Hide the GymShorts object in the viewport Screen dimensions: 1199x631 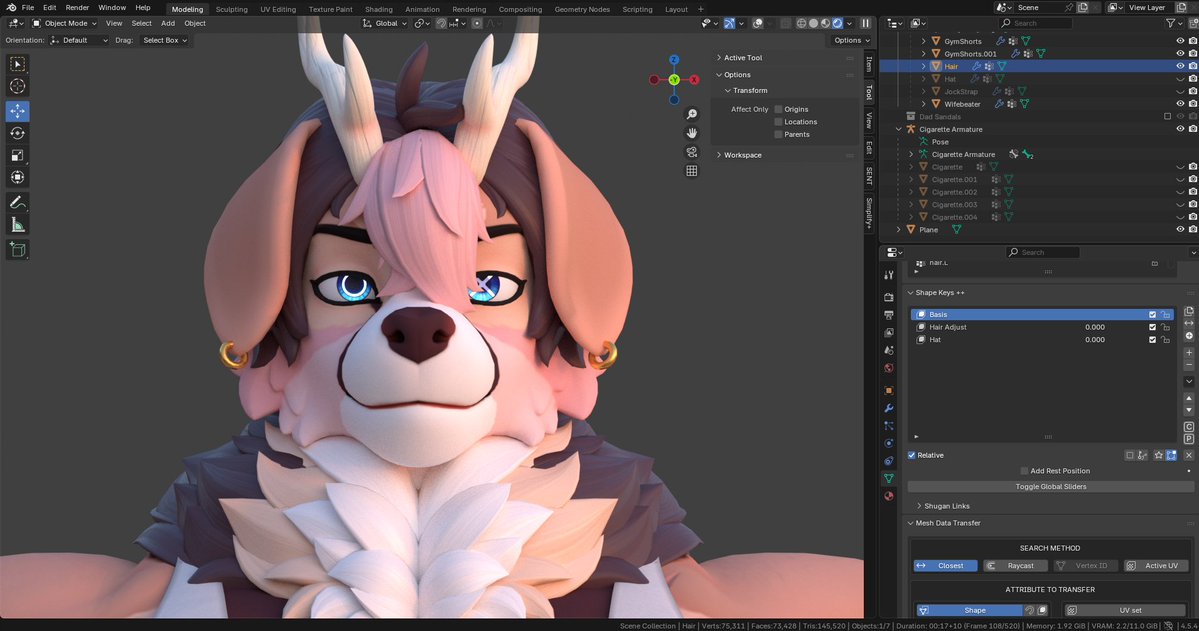[1180, 41]
